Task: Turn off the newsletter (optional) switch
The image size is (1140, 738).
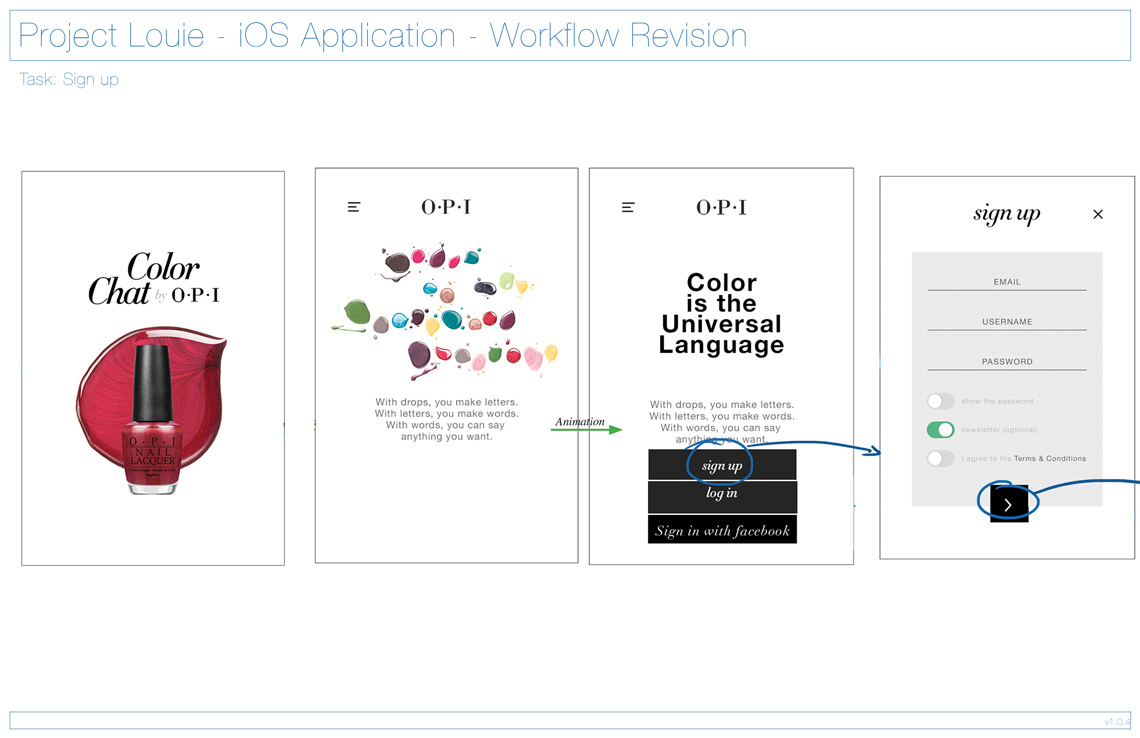Action: point(940,430)
